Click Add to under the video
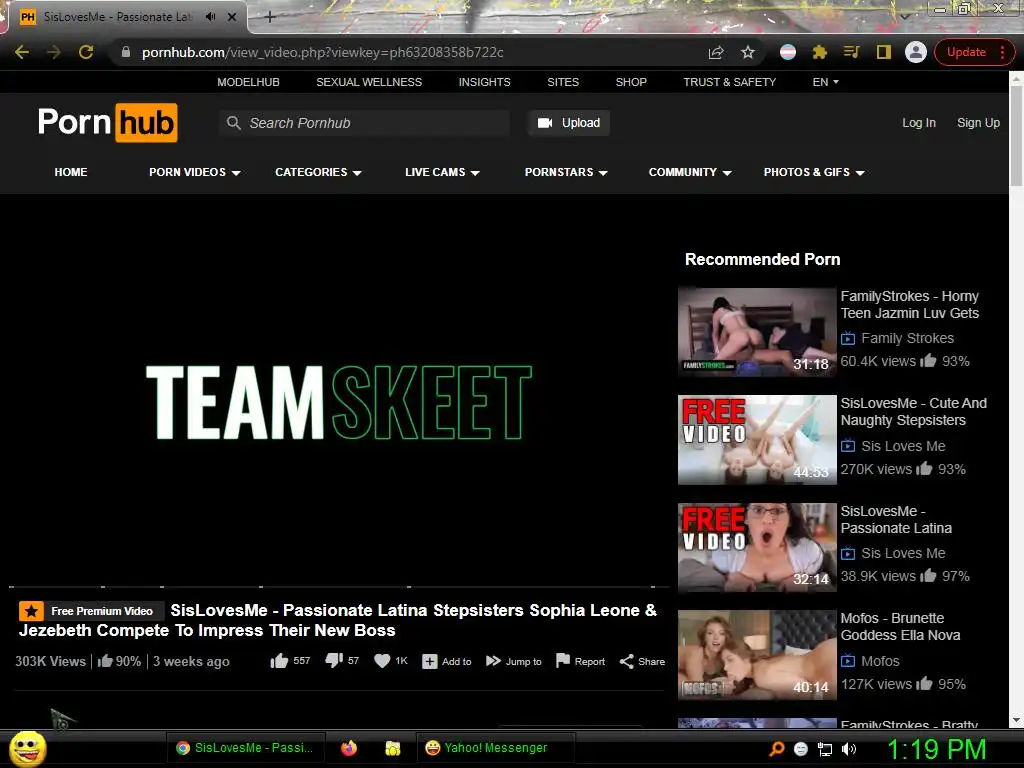 tap(447, 662)
